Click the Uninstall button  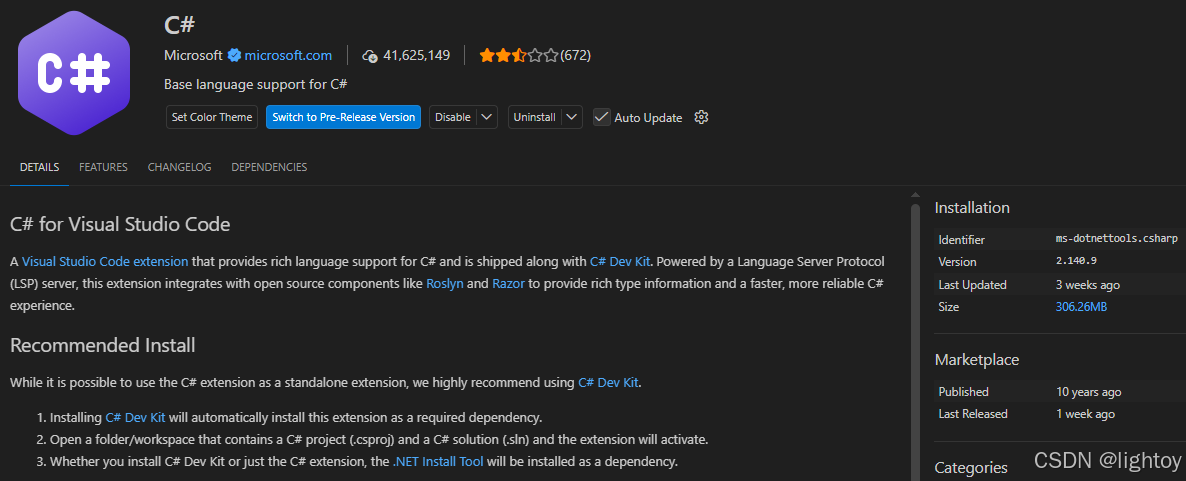(535, 117)
